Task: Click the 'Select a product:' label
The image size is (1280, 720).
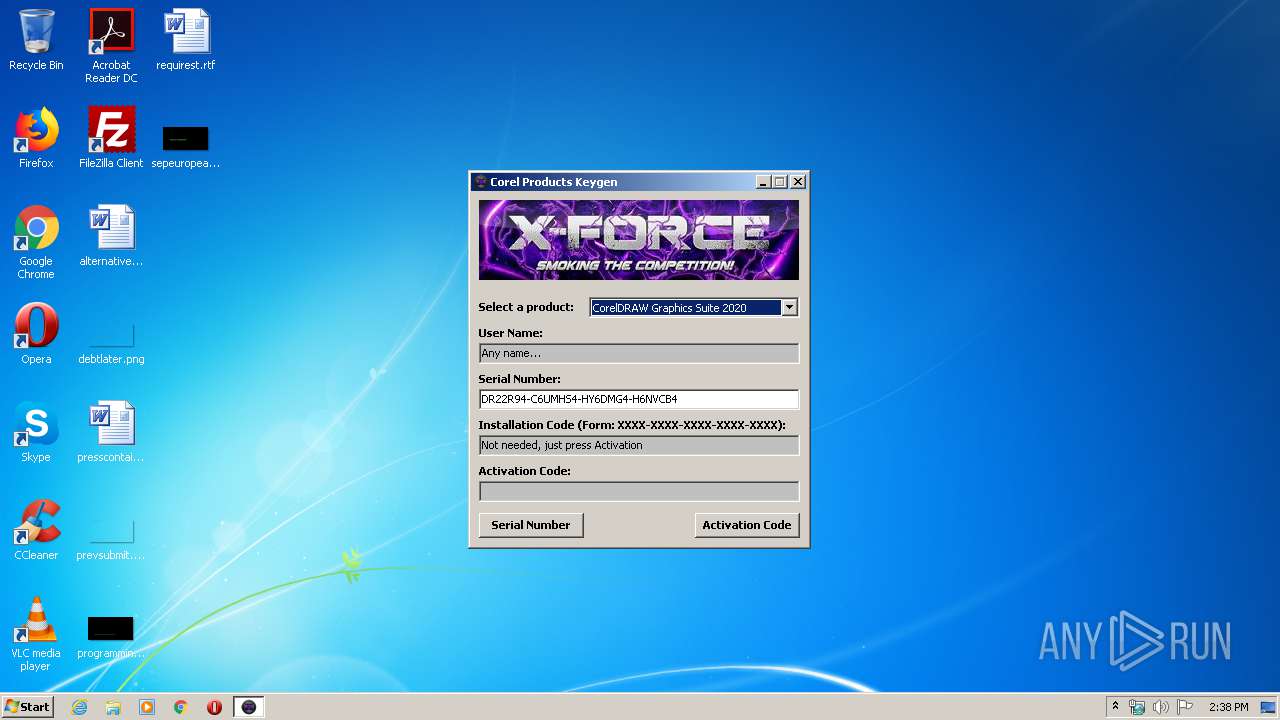Action: point(526,307)
